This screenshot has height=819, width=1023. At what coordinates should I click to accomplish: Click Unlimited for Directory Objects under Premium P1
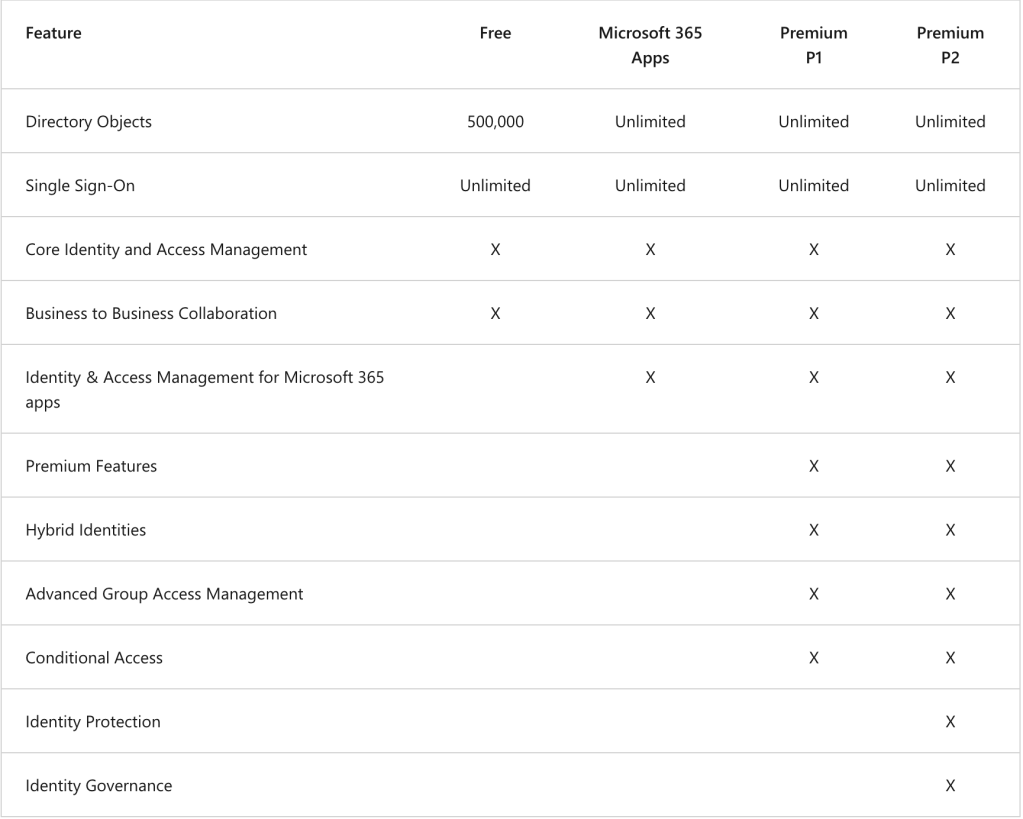pyautogui.click(x=814, y=122)
